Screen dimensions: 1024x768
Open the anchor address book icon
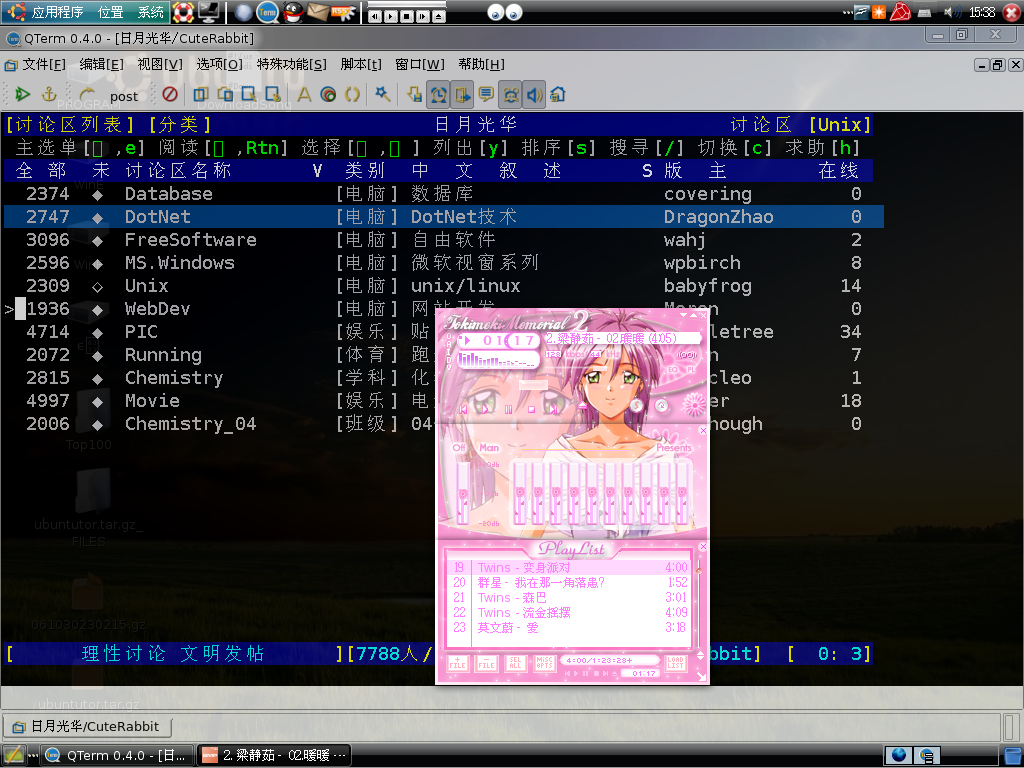coord(49,95)
